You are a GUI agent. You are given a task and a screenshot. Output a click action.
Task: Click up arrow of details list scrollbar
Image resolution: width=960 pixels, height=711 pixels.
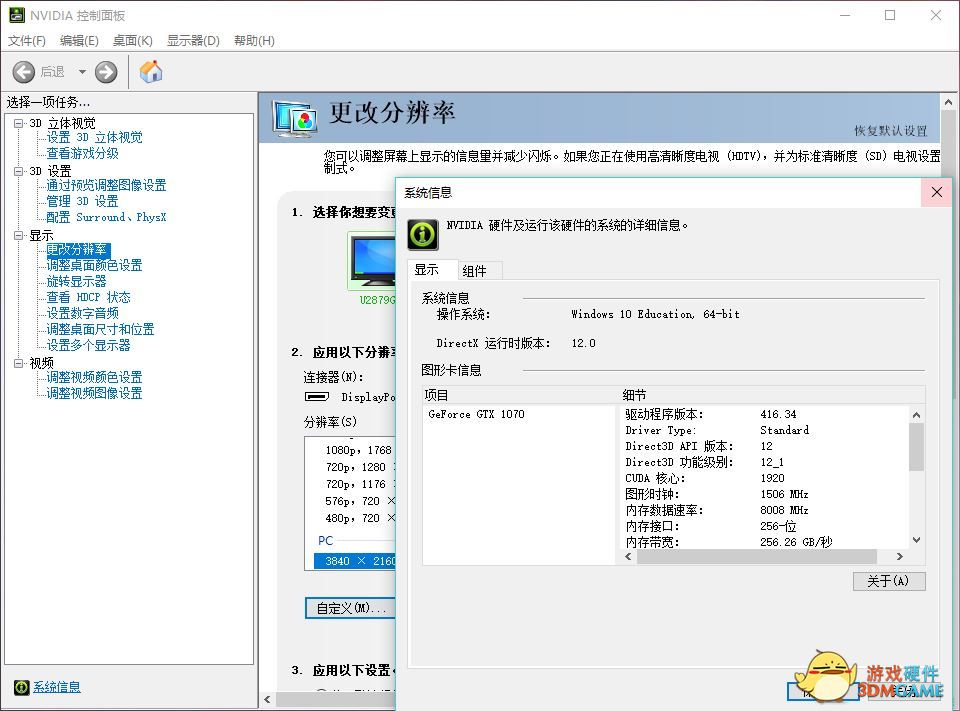(917, 415)
